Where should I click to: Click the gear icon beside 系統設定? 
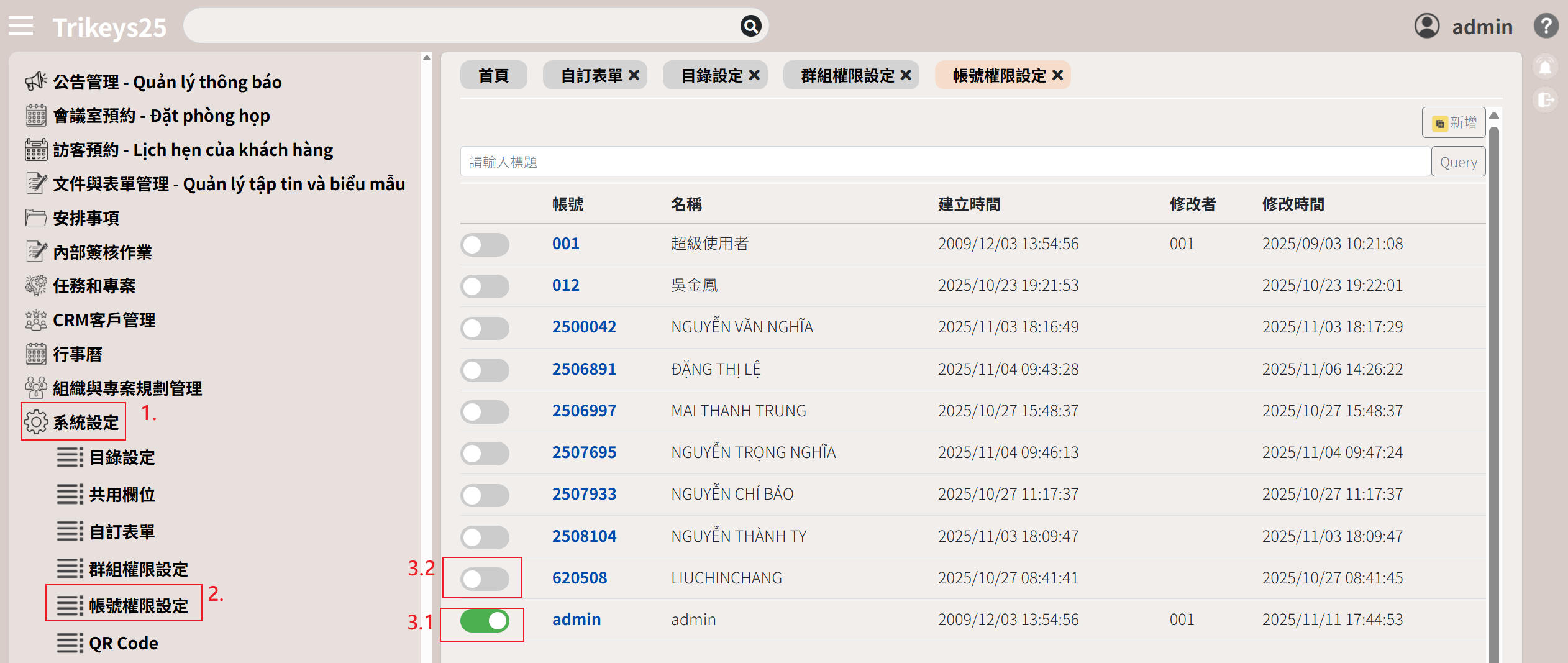[x=35, y=422]
